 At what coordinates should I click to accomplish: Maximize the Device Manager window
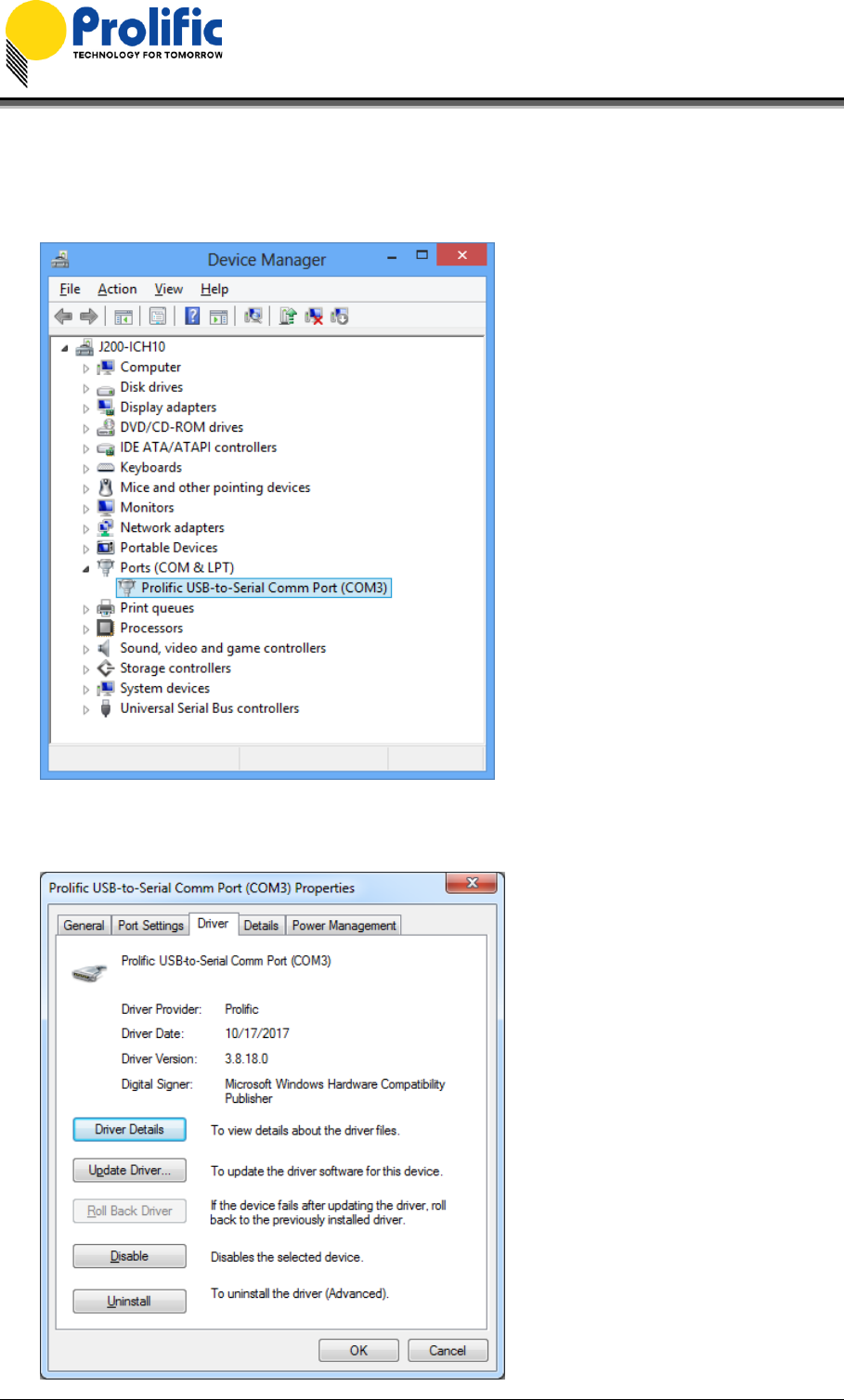coord(422,255)
